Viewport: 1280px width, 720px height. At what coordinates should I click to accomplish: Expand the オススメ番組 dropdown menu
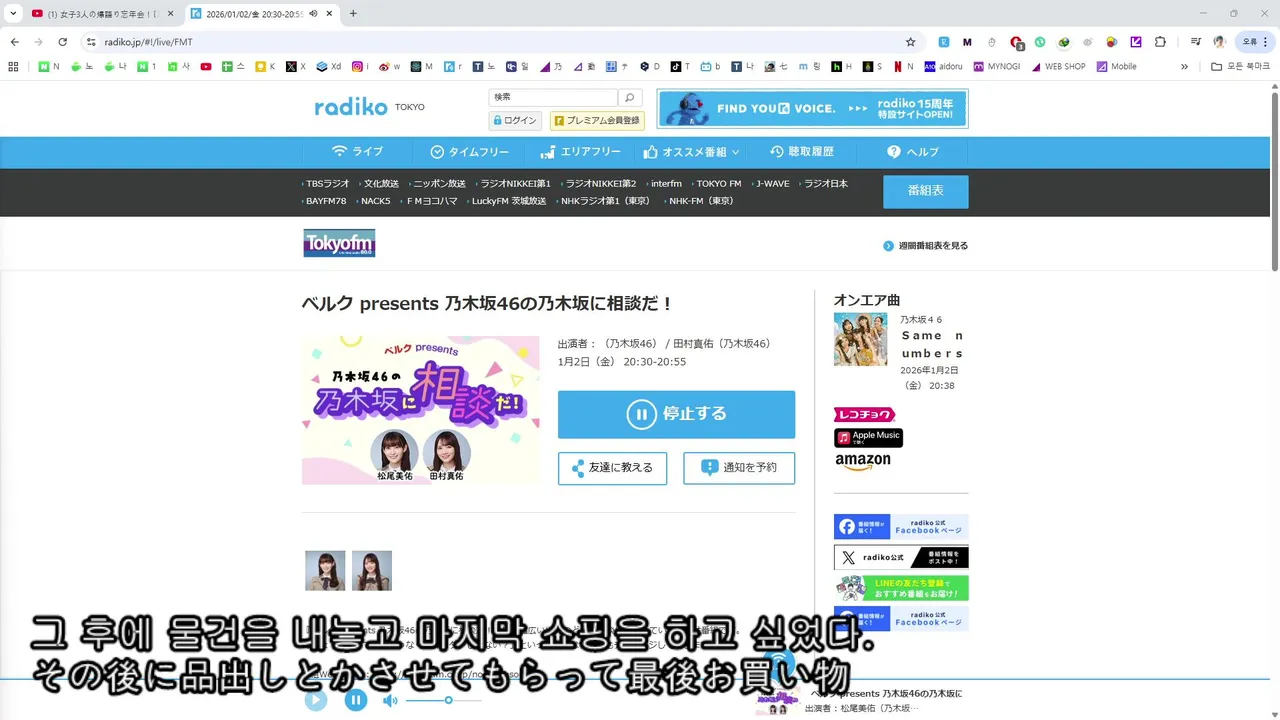[x=691, y=152]
